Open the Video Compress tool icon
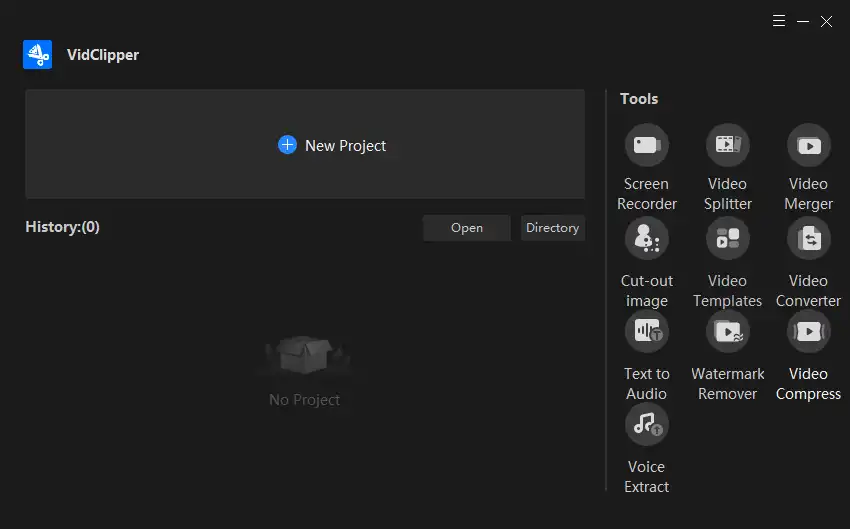The height and width of the screenshot is (529, 850). pos(808,331)
